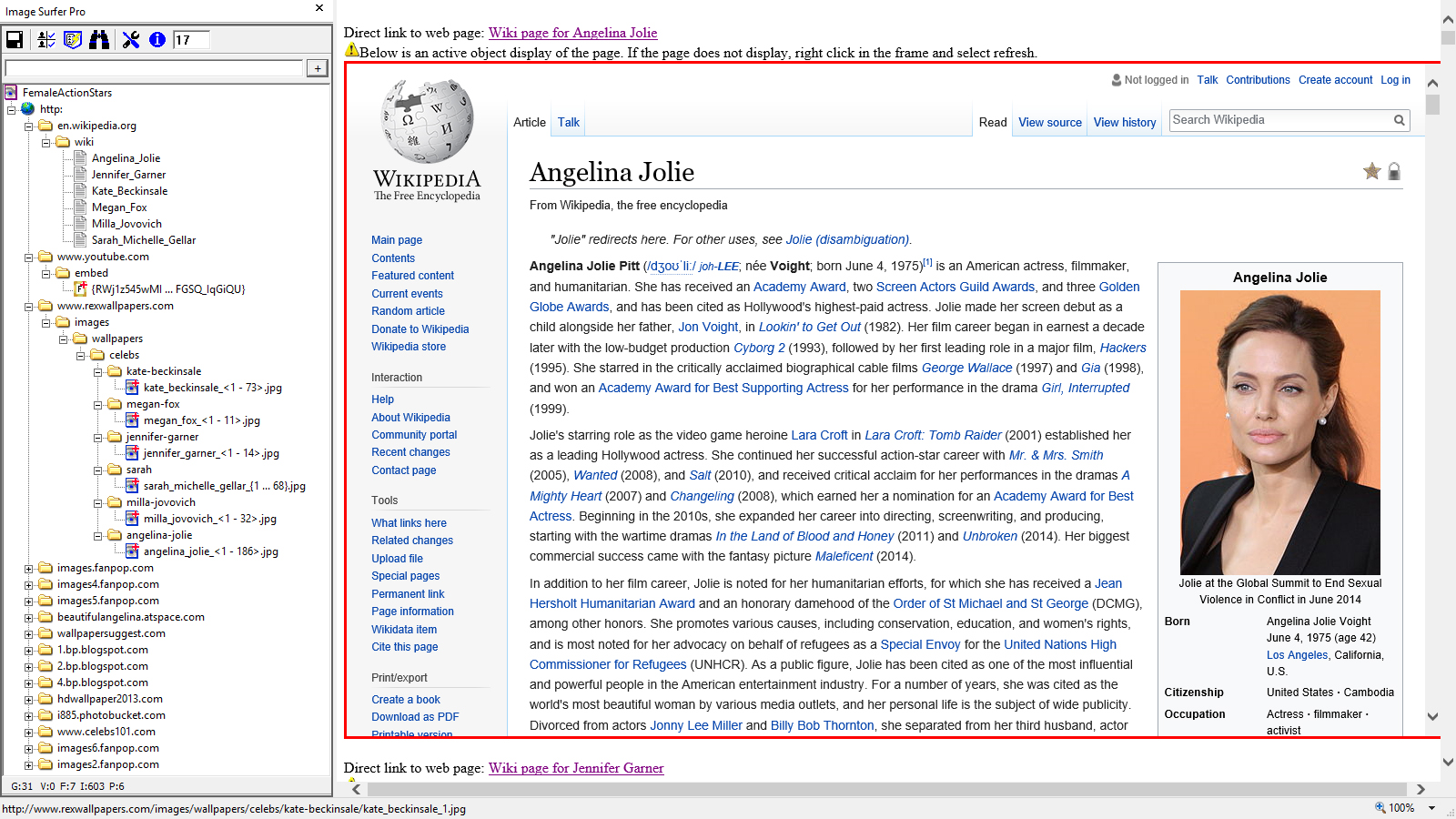The image size is (1456, 819).
Task: Expand the images.fanpop.com tree node
Action: pos(28,569)
